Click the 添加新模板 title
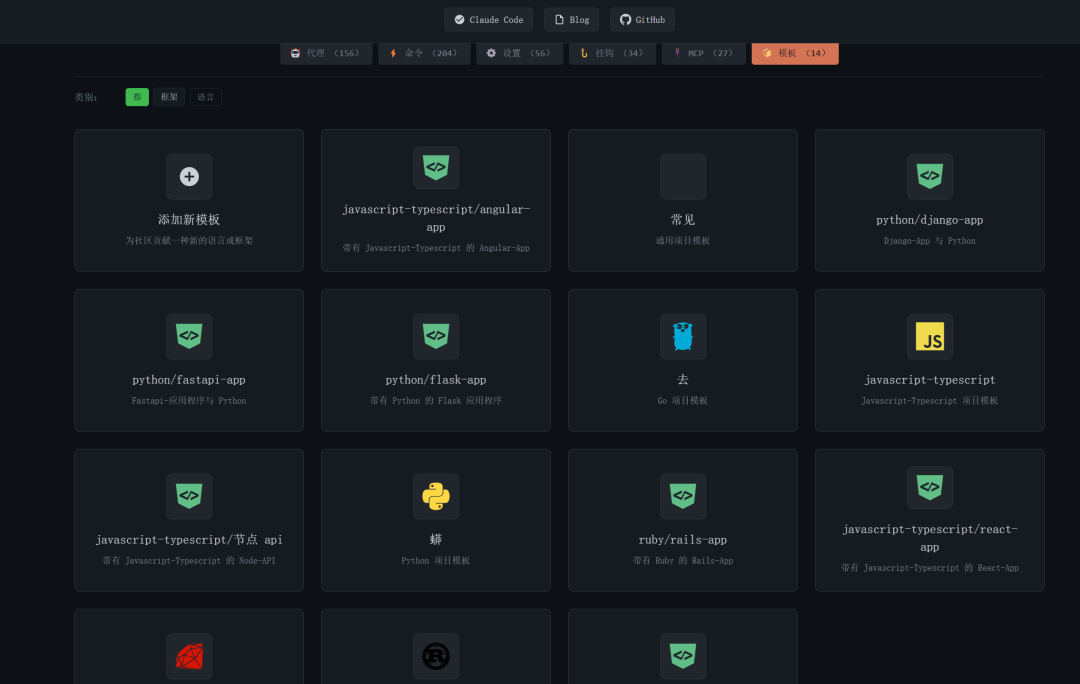The image size is (1080, 684). [x=189, y=220]
